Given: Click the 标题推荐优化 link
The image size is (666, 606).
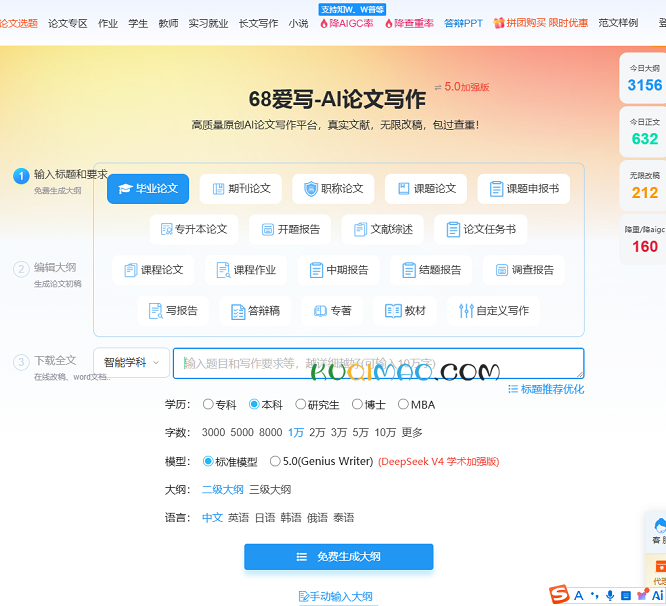Looking at the screenshot, I should 546,389.
